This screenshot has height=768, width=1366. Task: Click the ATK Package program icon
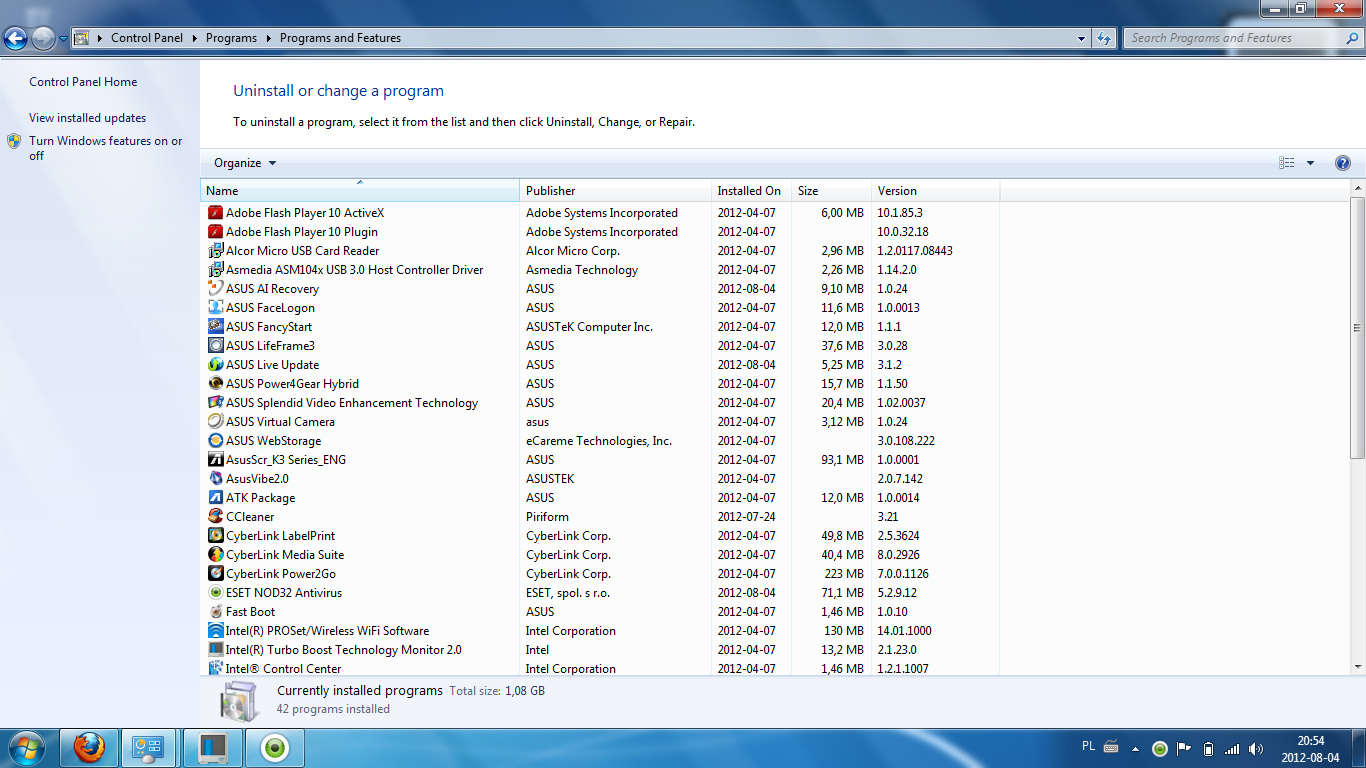point(215,498)
